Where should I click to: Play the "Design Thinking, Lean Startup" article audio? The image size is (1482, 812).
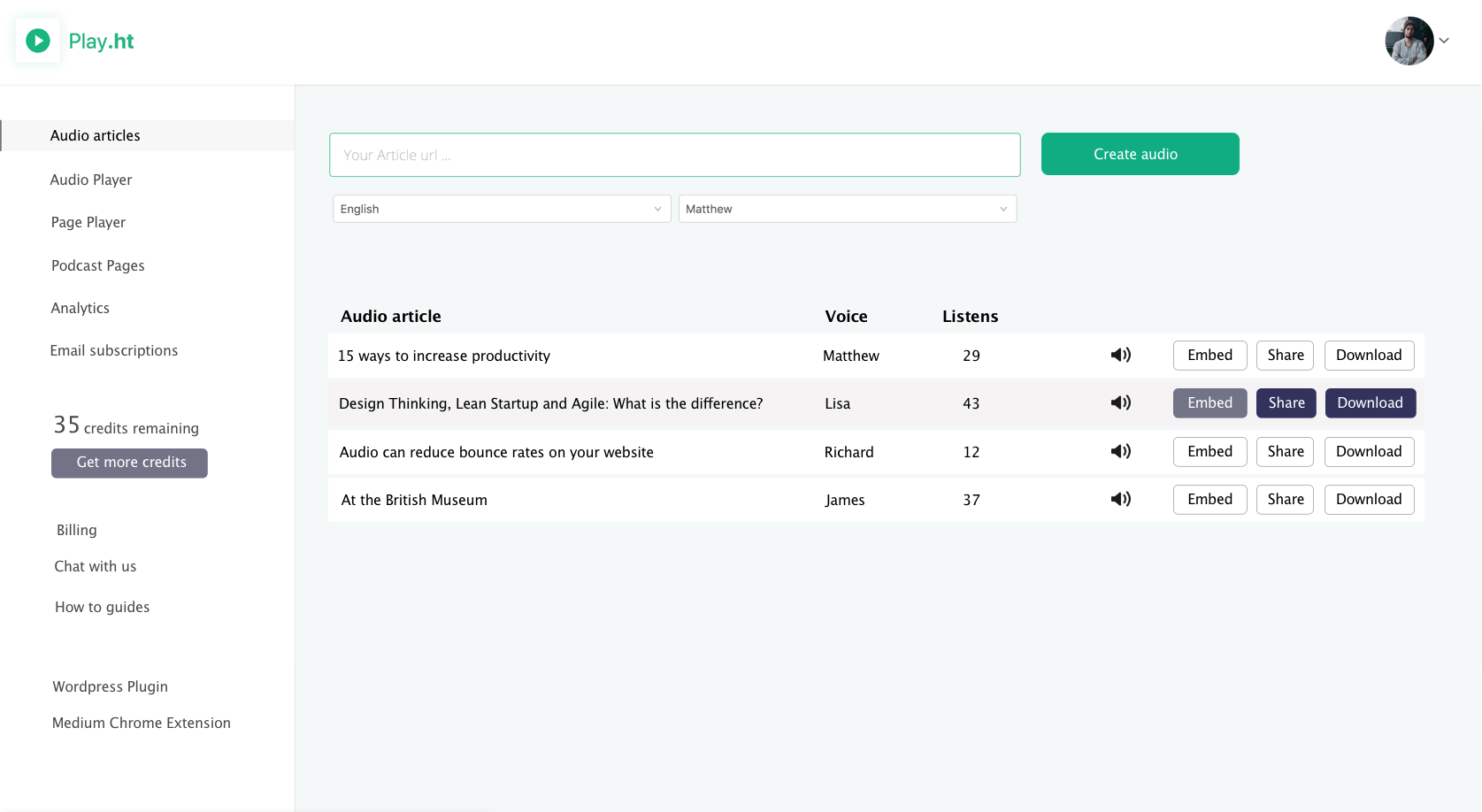tap(1120, 402)
